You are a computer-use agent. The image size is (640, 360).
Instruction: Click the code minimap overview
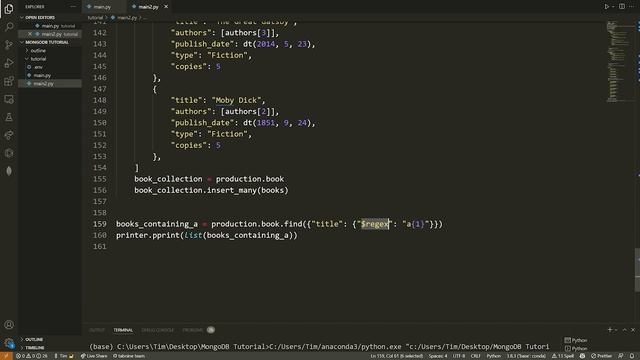click(x=620, y=61)
